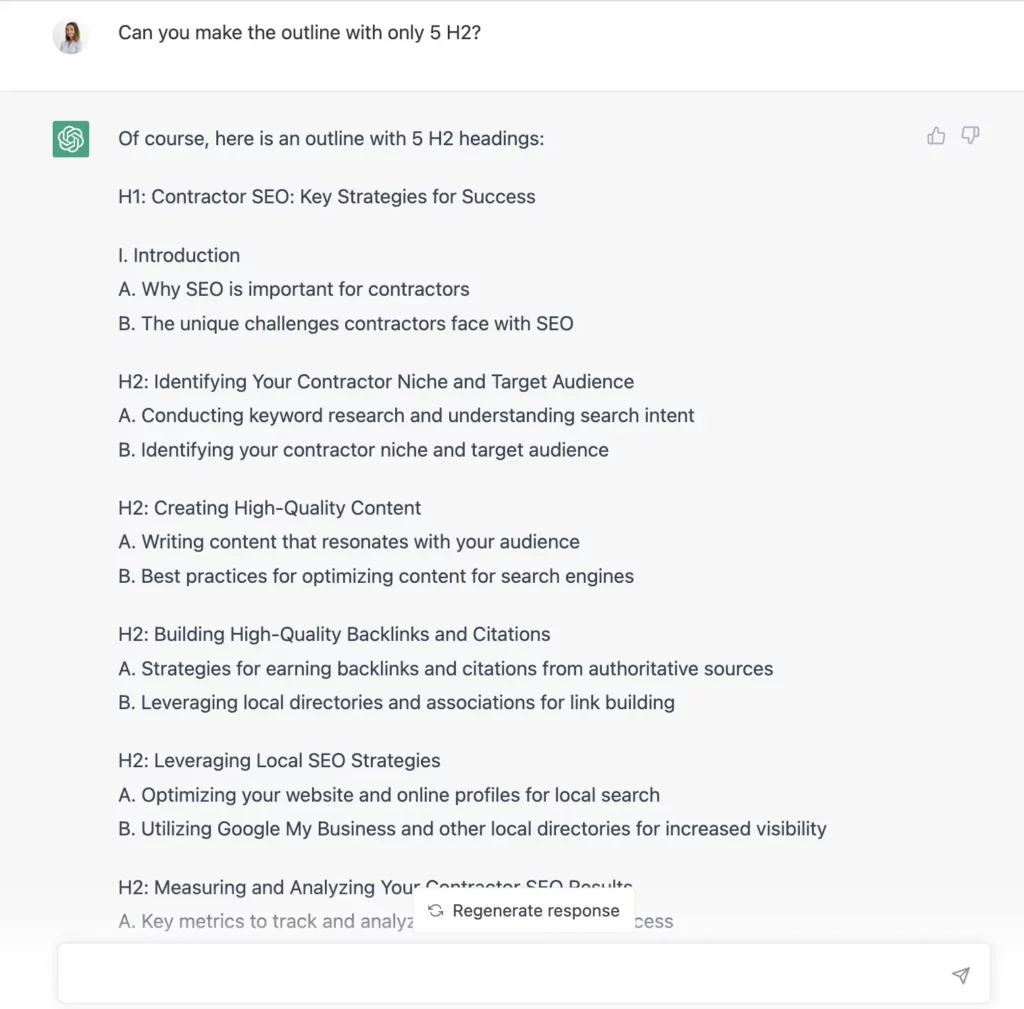The image size is (1024, 1009).
Task: Click the ChatGPT logo avatar
Action: [x=71, y=139]
